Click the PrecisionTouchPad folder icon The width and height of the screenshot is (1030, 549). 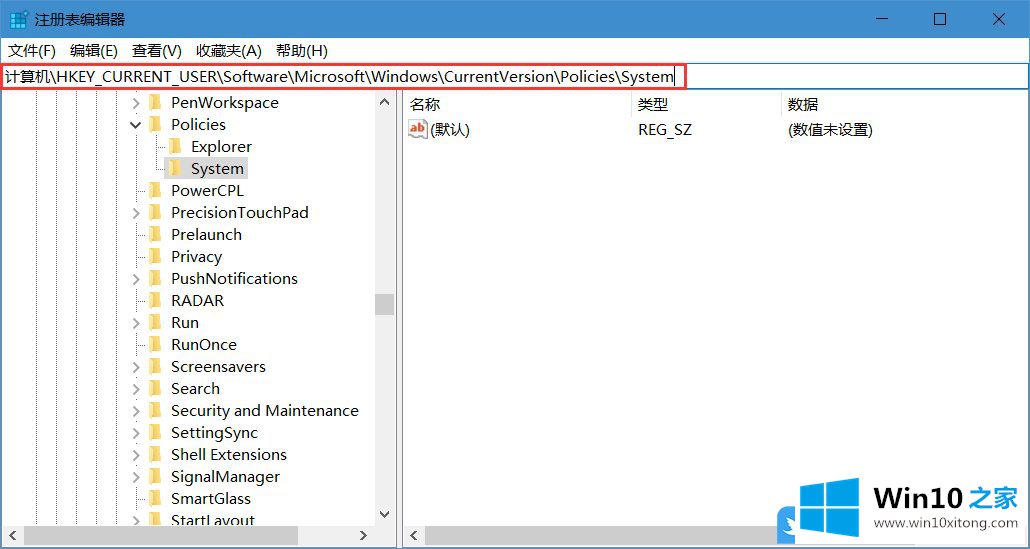coord(155,212)
